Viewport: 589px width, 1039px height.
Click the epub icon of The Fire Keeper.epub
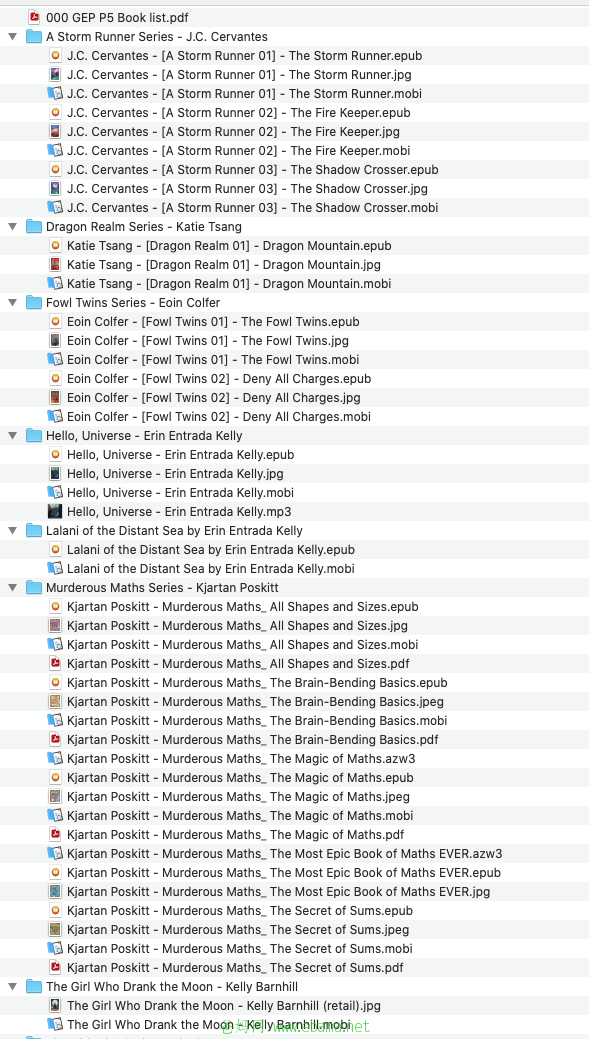[x=56, y=113]
